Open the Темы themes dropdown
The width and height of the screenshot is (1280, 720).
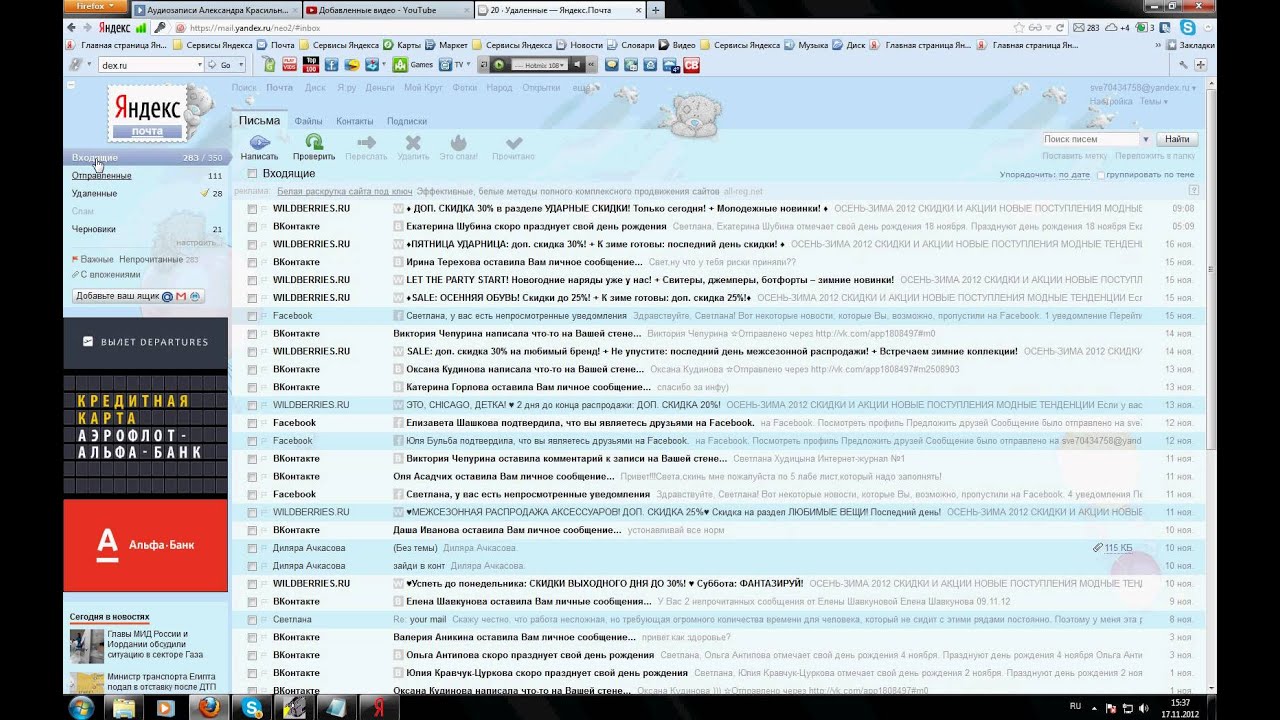click(1153, 101)
